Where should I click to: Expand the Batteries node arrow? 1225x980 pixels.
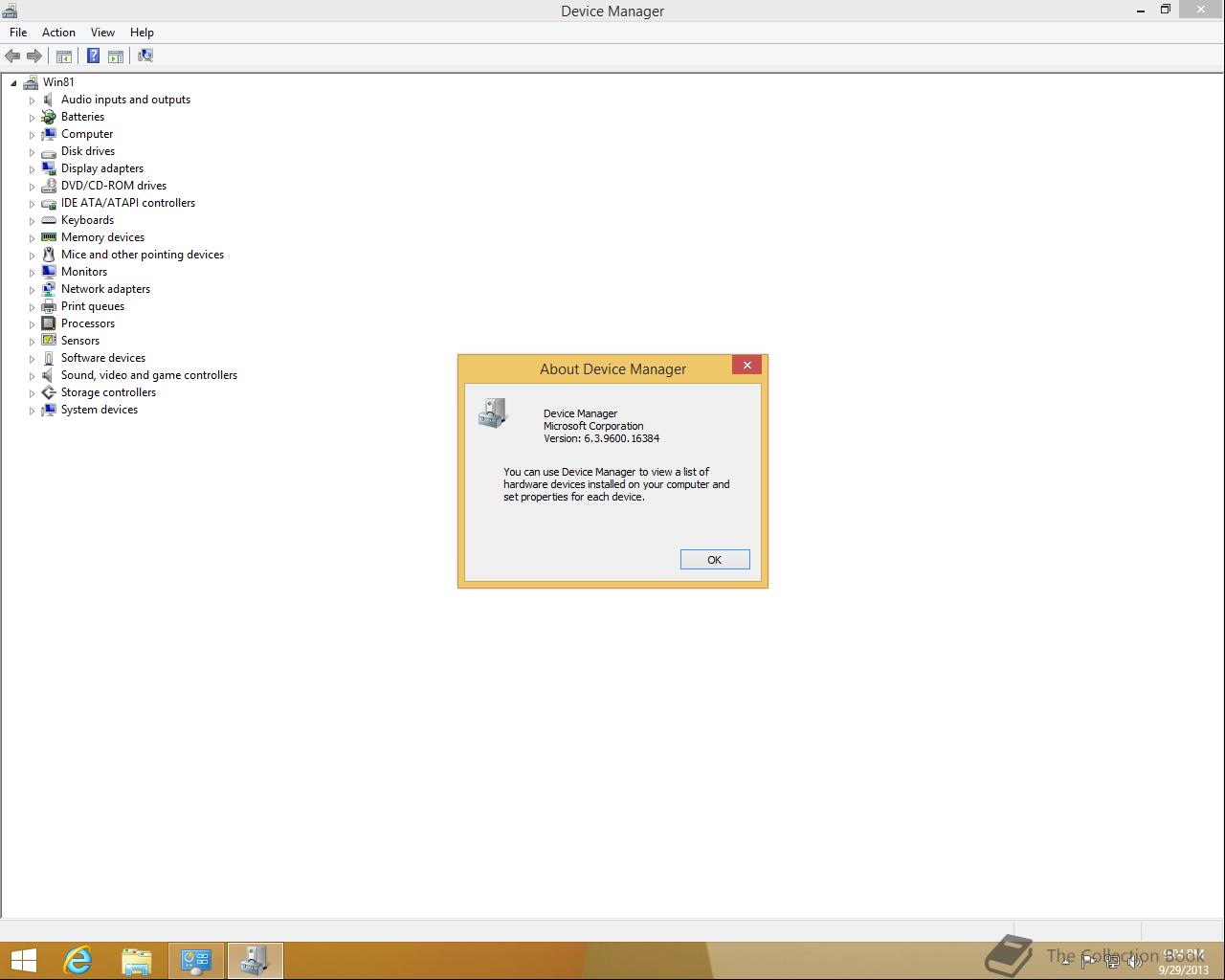[x=32, y=118]
